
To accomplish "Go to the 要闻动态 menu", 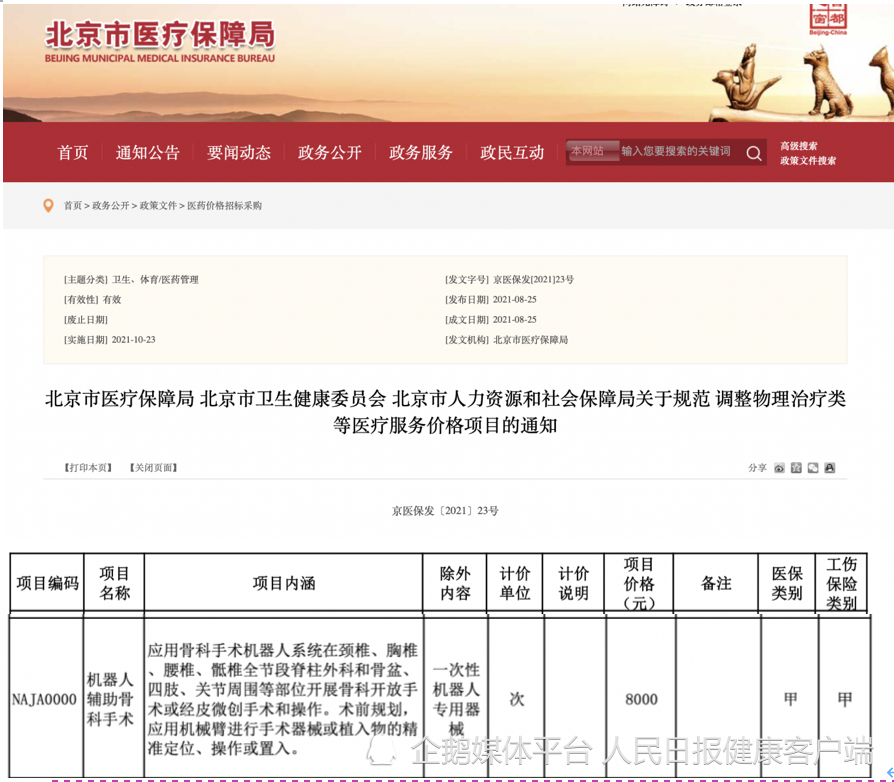I will [239, 153].
